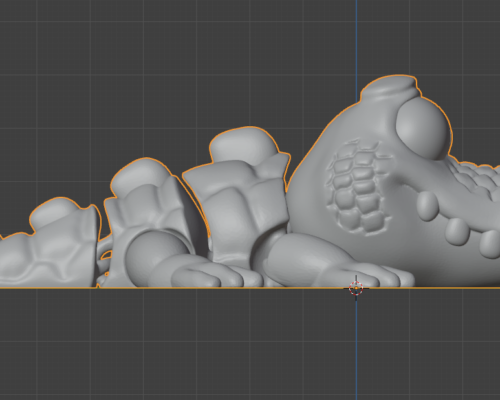Select the crocodile model by its large eye
The width and height of the screenshot is (500, 400).
[423, 128]
